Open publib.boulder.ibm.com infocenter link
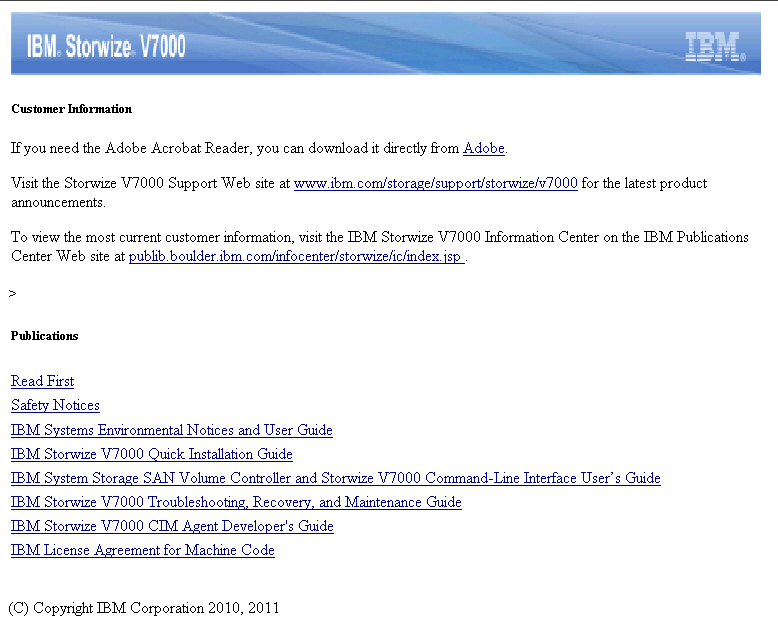 297,256
